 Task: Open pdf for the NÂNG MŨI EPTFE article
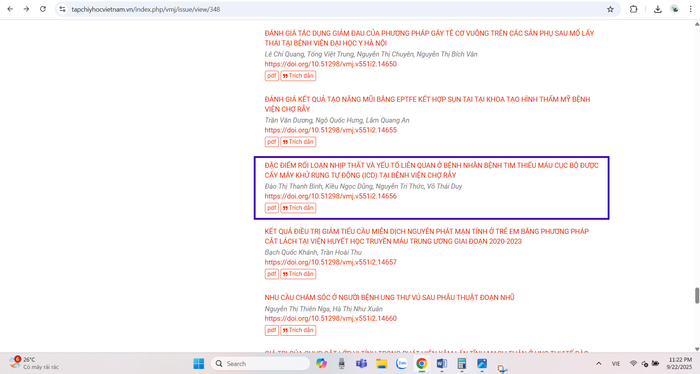271,142
